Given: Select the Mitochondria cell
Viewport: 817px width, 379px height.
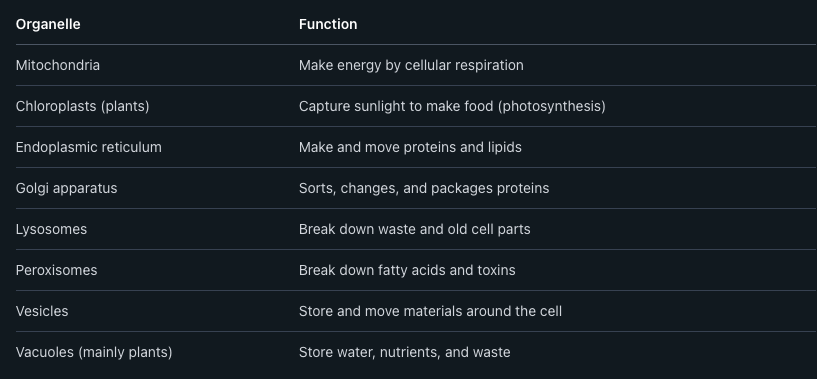Looking at the screenshot, I should click(58, 65).
